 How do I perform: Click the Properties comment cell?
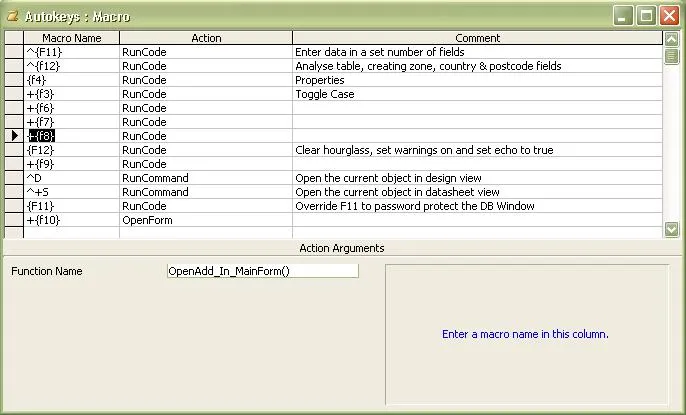click(x=477, y=80)
